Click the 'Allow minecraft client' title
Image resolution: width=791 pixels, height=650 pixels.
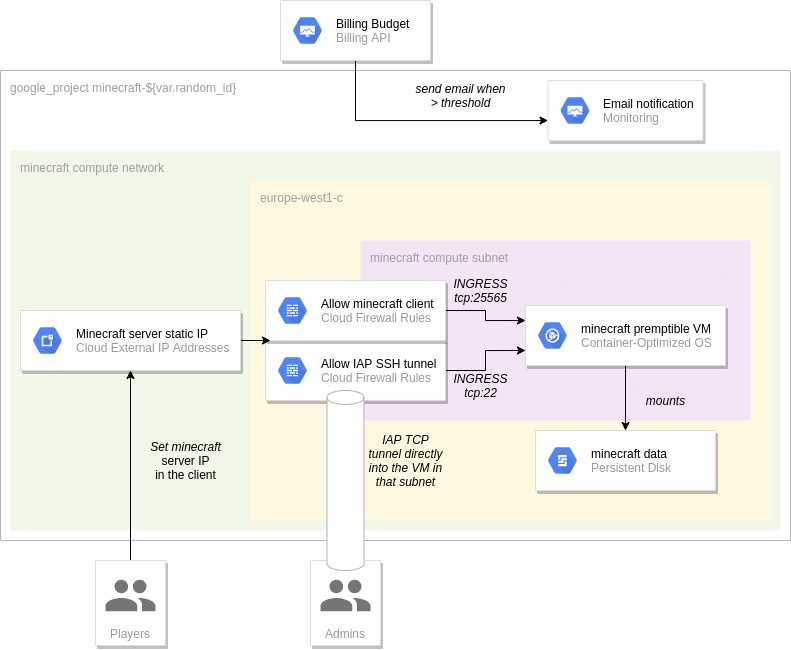pyautogui.click(x=377, y=304)
